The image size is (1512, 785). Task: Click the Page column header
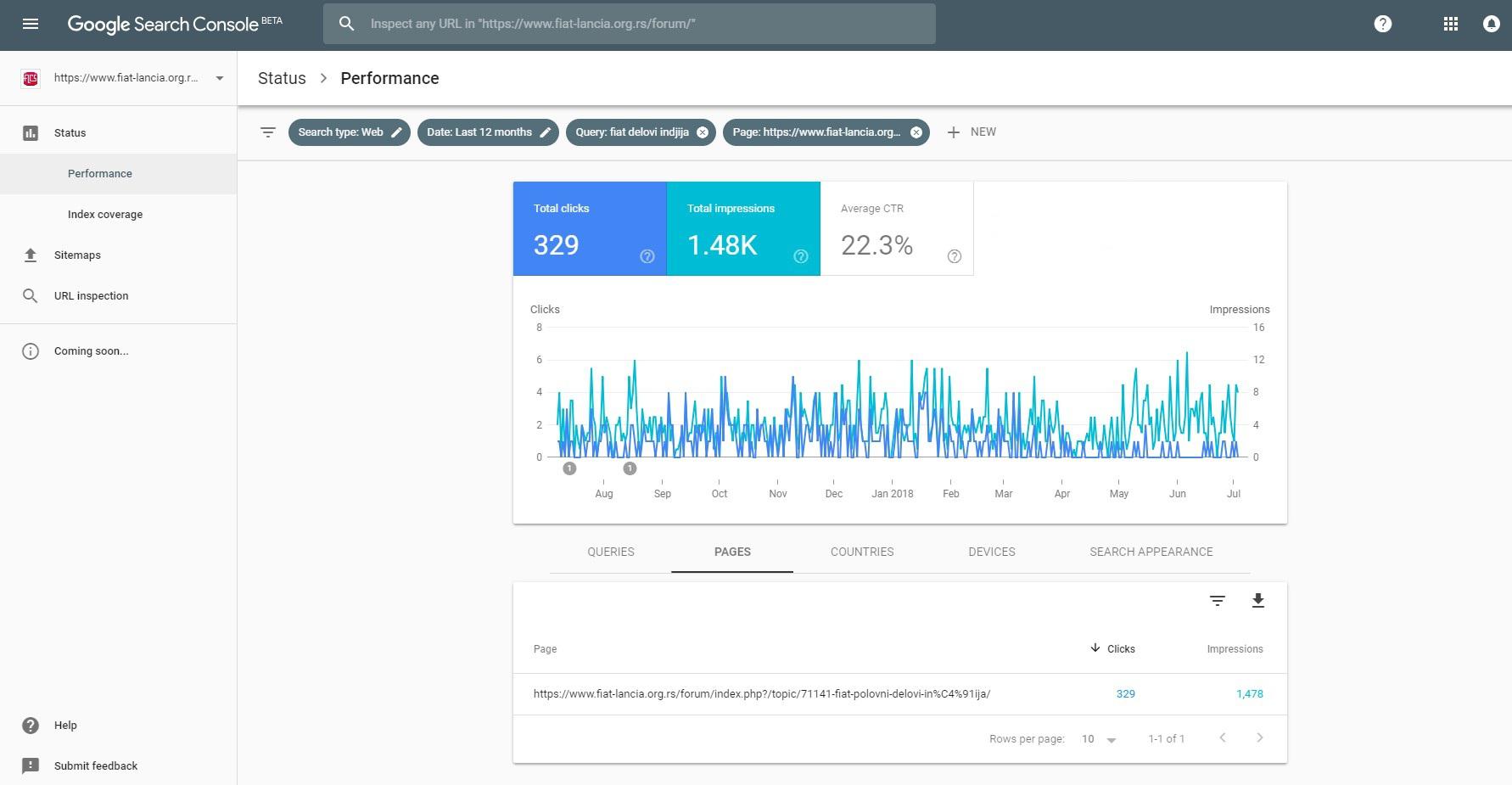[x=546, y=649]
